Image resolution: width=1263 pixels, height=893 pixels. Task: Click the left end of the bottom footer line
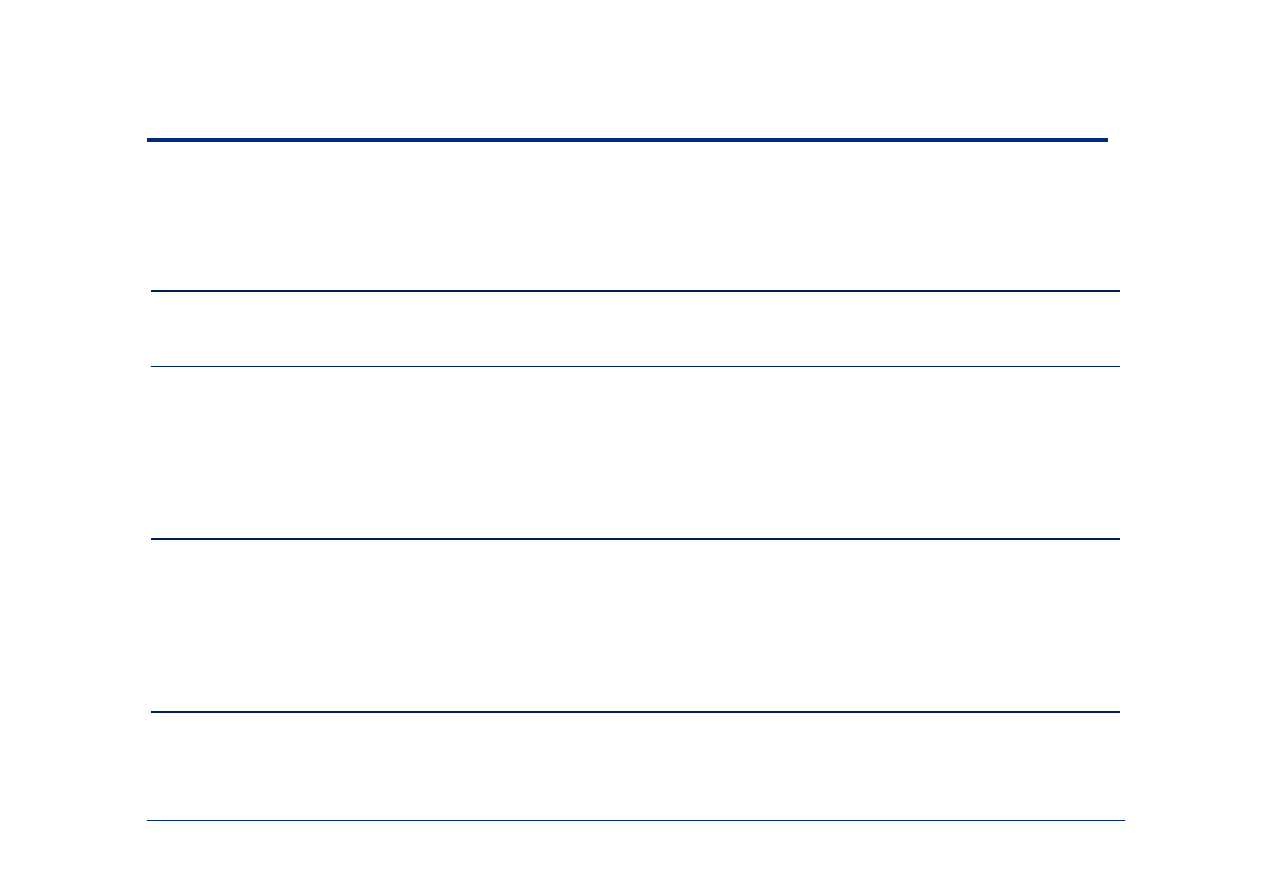point(150,821)
